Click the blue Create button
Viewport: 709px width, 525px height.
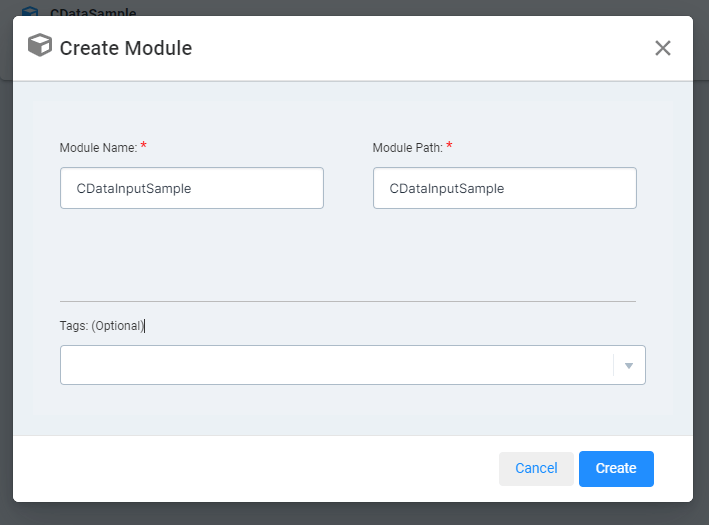tap(615, 468)
